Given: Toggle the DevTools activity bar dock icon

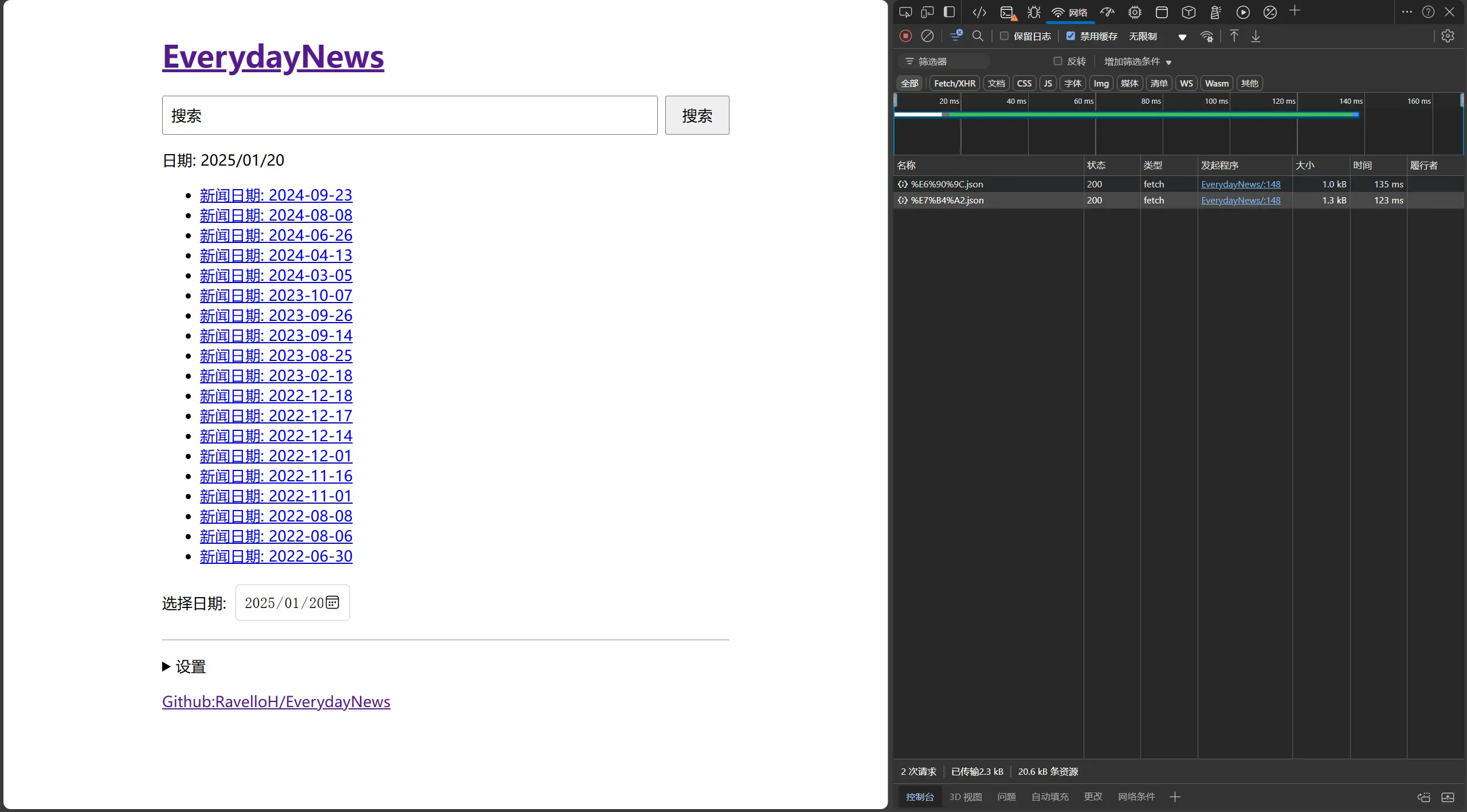Looking at the screenshot, I should click(x=949, y=12).
